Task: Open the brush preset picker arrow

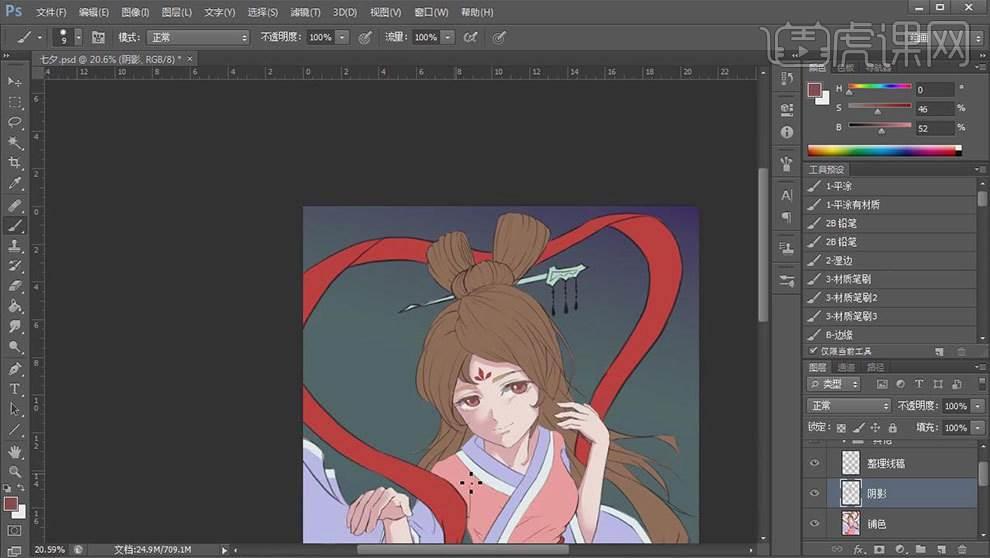Action: tap(78, 37)
